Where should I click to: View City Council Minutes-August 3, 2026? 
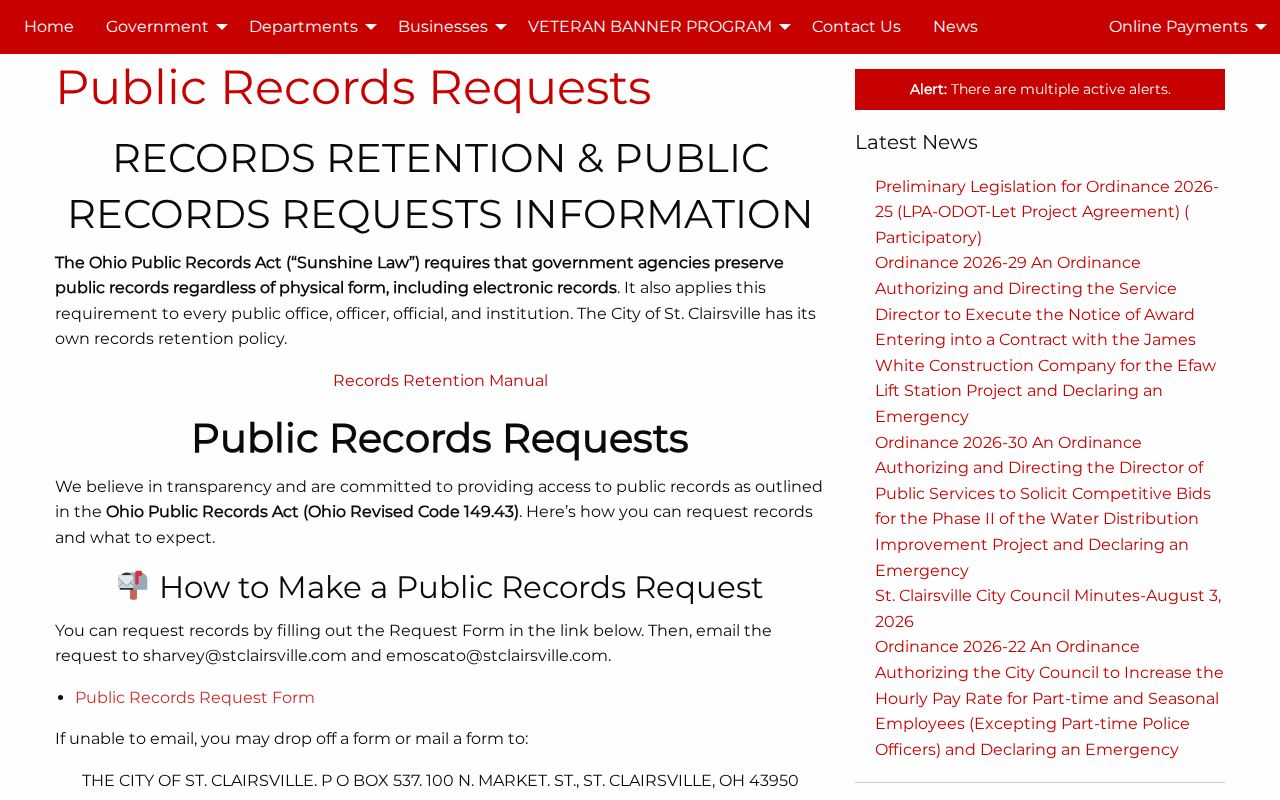[1048, 609]
